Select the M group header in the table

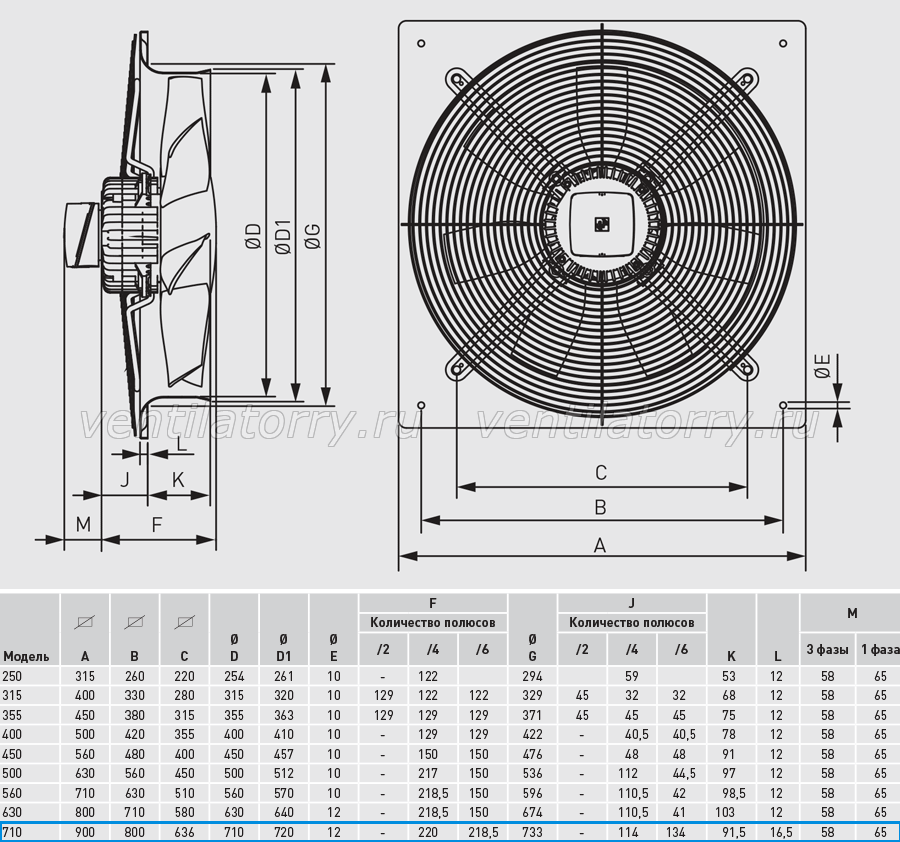tap(852, 613)
